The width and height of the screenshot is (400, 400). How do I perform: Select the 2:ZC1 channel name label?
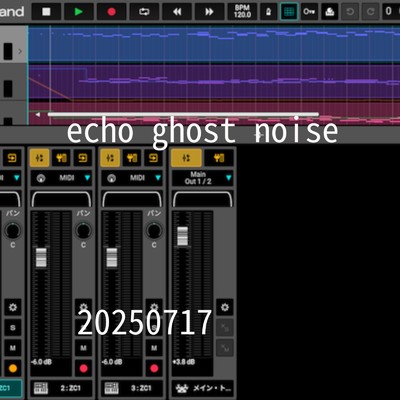[61, 388]
